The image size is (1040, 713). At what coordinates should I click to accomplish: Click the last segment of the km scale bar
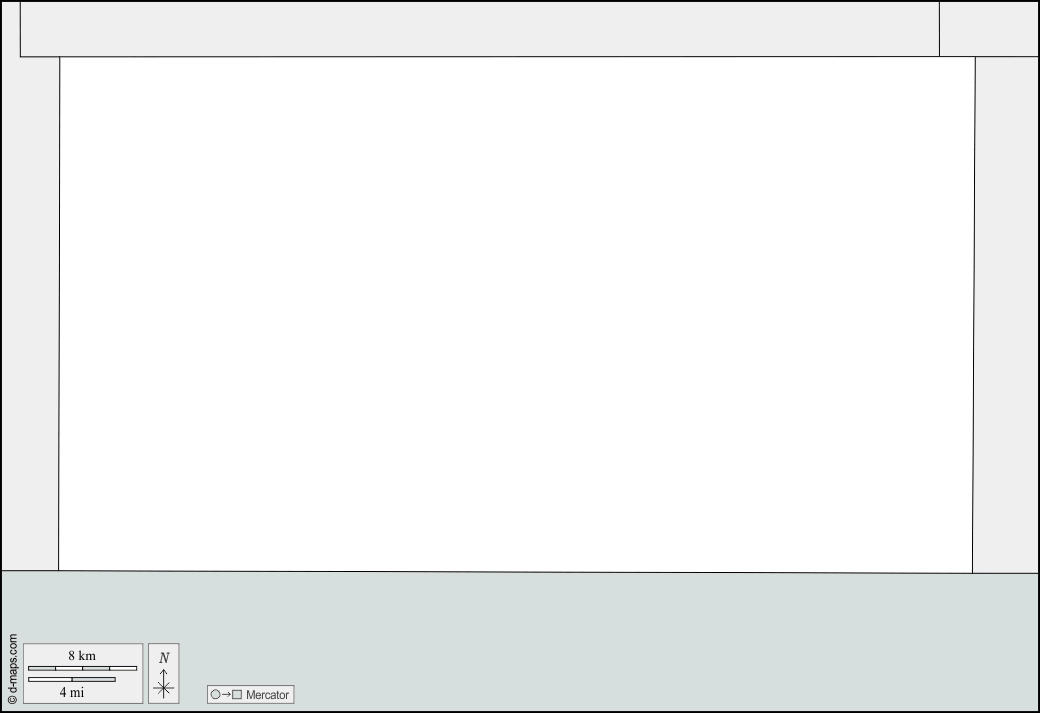(123, 668)
